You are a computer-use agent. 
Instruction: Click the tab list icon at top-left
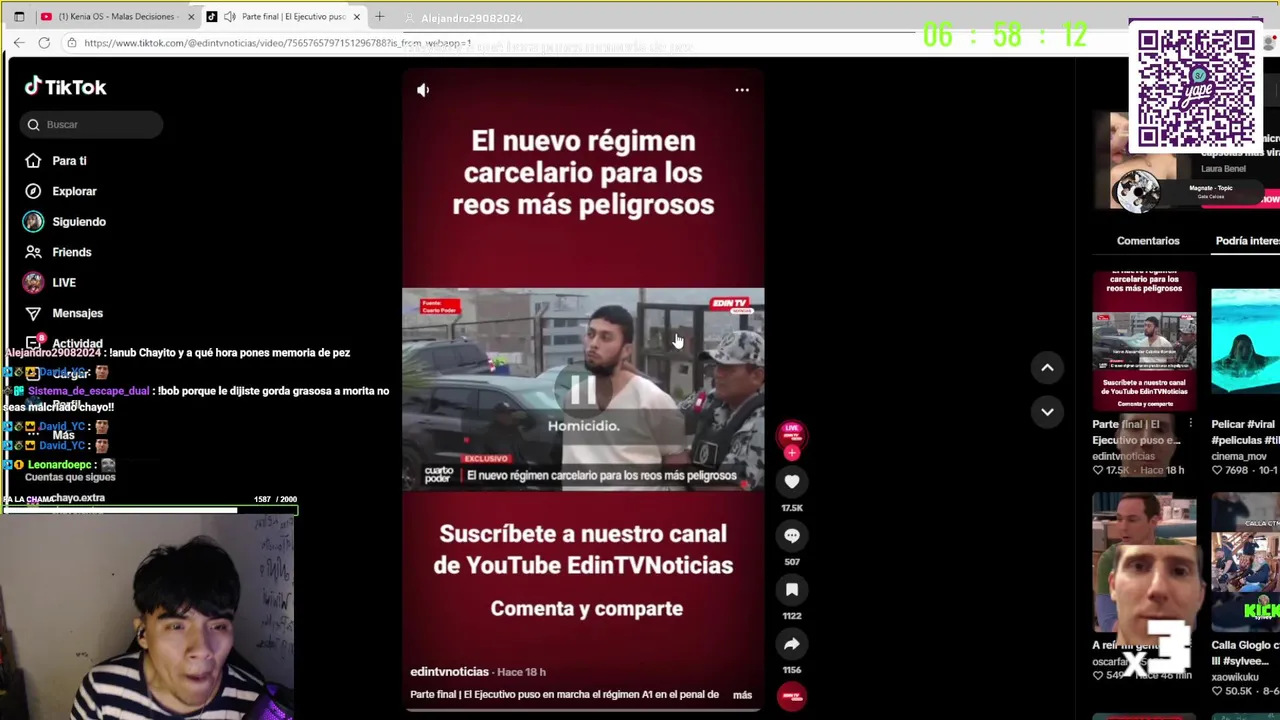(19, 17)
